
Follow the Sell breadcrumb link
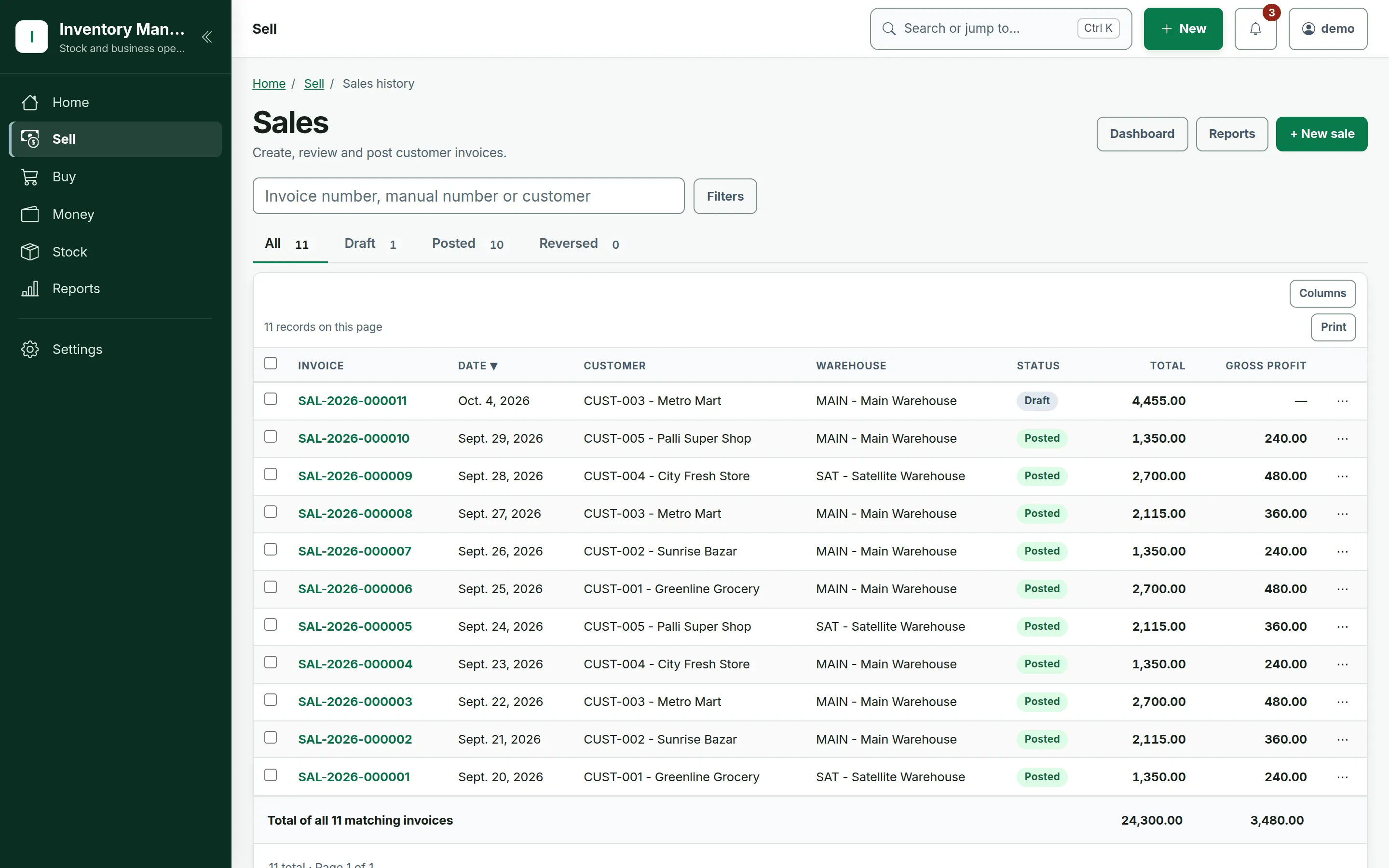click(314, 84)
